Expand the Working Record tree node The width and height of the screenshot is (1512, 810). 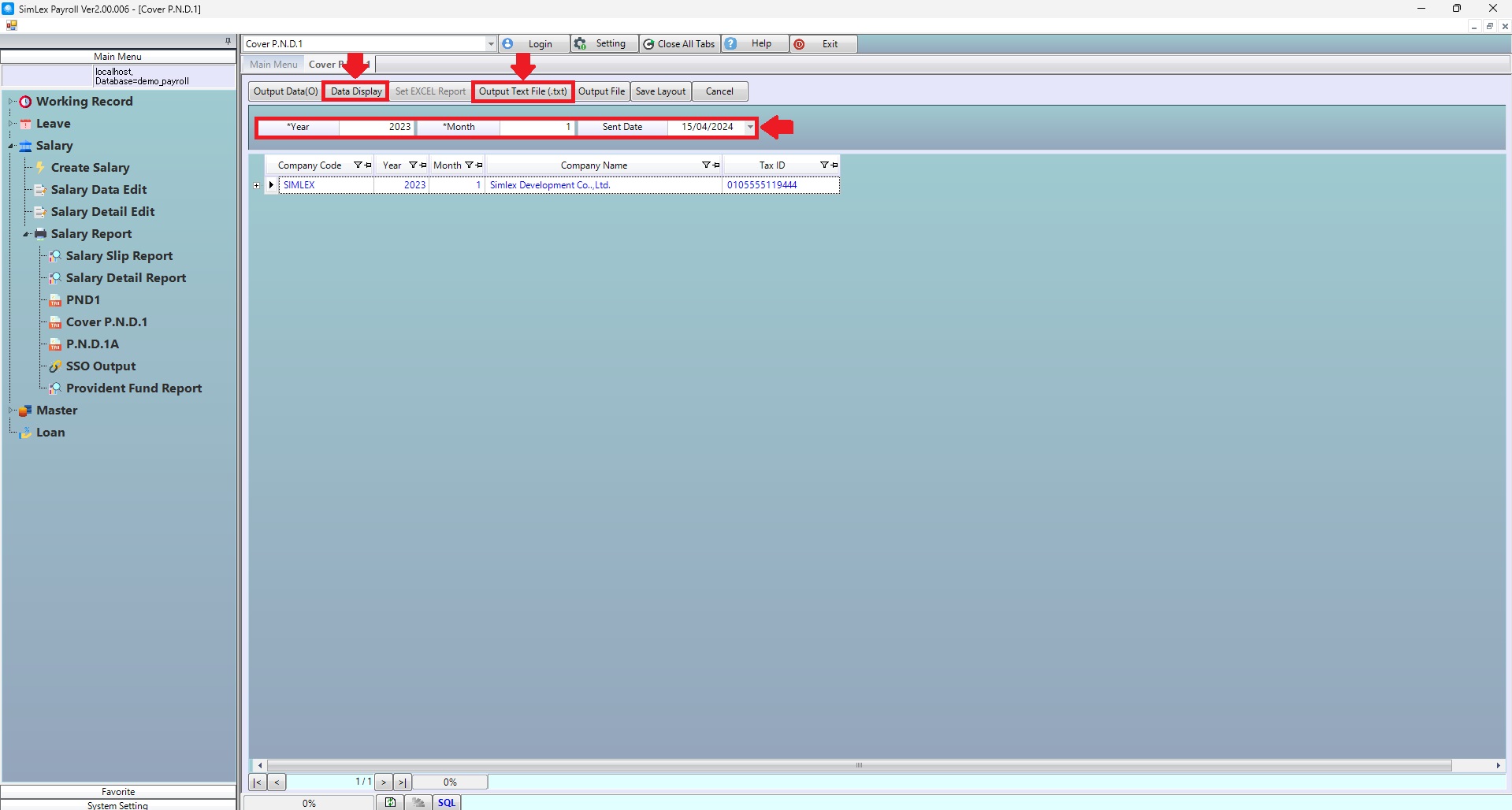pyautogui.click(x=11, y=102)
